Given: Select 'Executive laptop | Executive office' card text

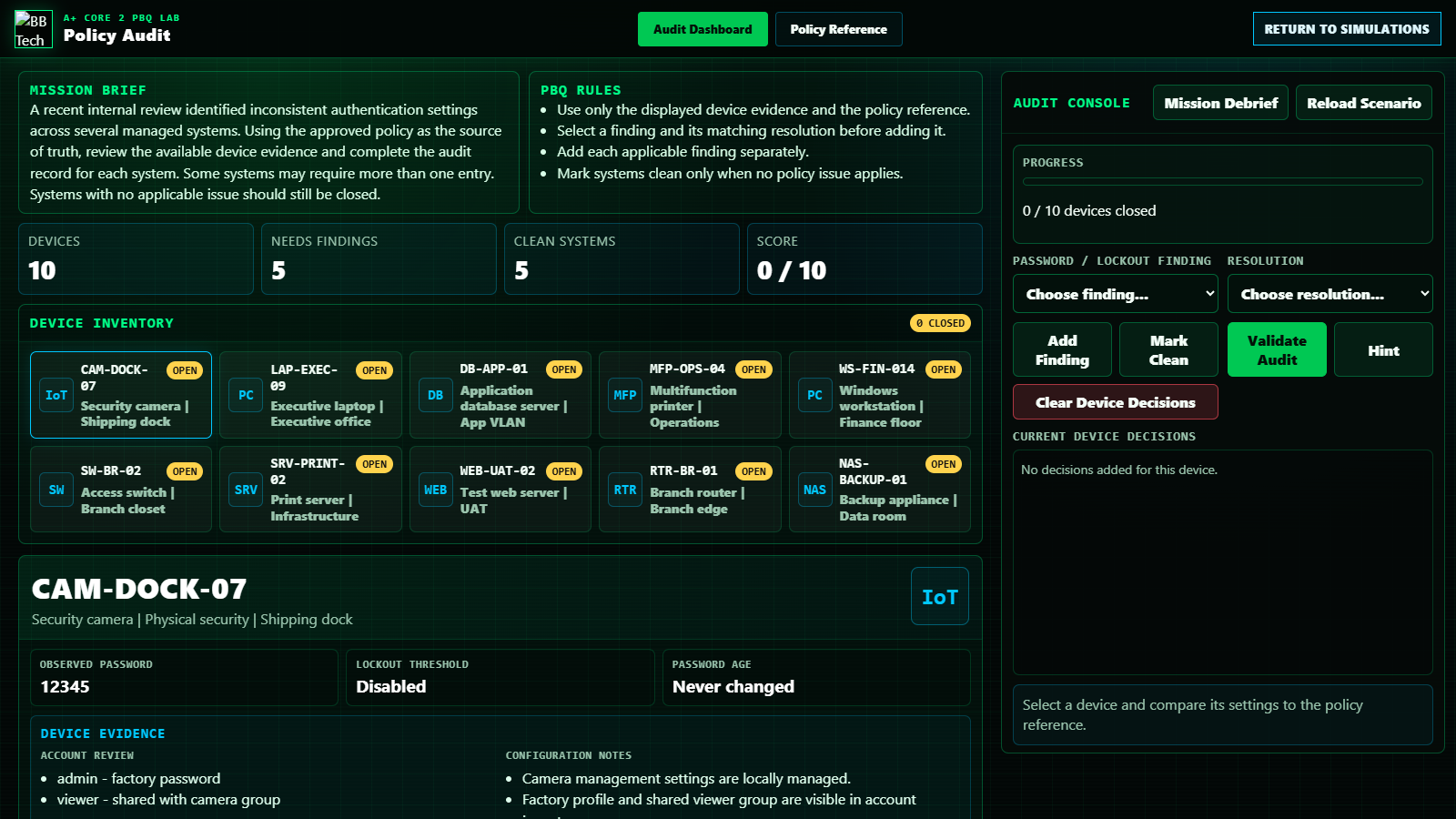Looking at the screenshot, I should (327, 414).
